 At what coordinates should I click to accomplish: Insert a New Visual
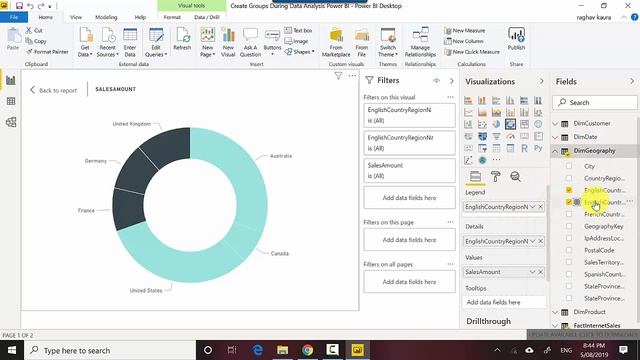click(228, 42)
